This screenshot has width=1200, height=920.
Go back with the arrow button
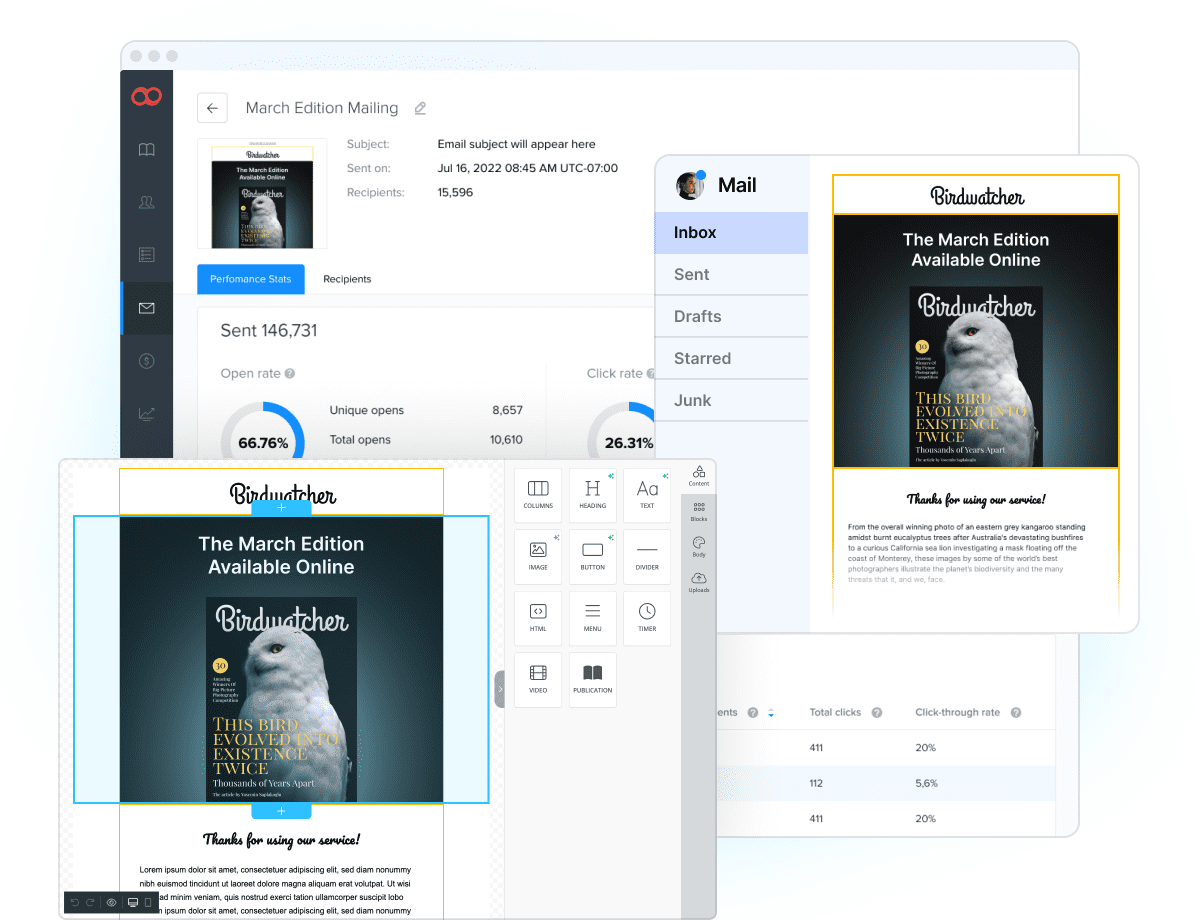212,108
